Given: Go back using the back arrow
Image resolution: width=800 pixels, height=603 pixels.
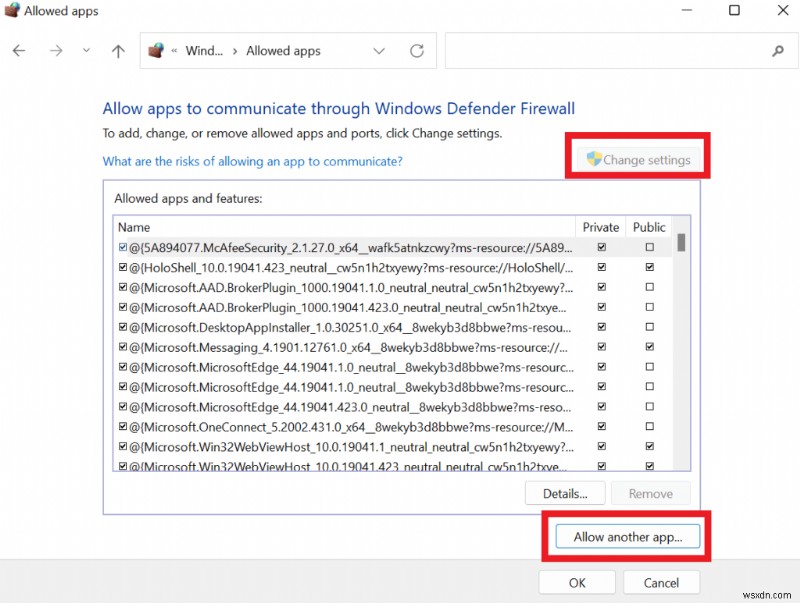Looking at the screenshot, I should 19,51.
